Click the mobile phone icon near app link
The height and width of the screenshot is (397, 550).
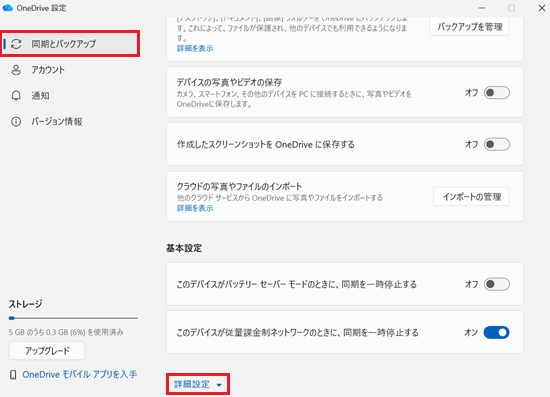click(x=13, y=375)
